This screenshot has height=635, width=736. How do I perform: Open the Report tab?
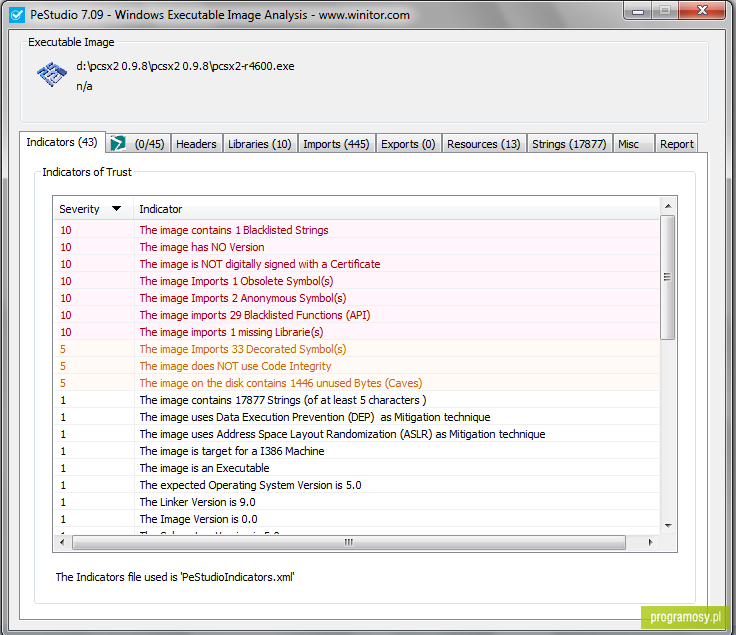coord(676,144)
